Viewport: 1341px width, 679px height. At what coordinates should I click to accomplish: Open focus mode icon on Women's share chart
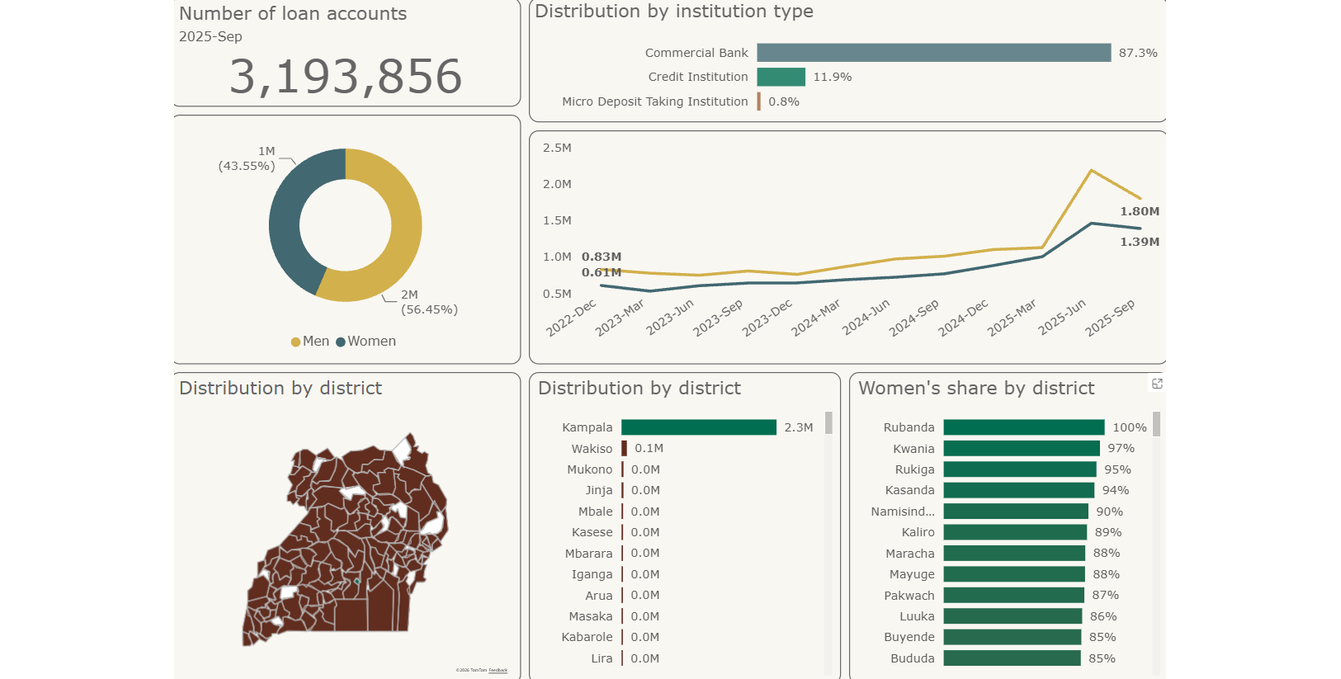(1157, 384)
